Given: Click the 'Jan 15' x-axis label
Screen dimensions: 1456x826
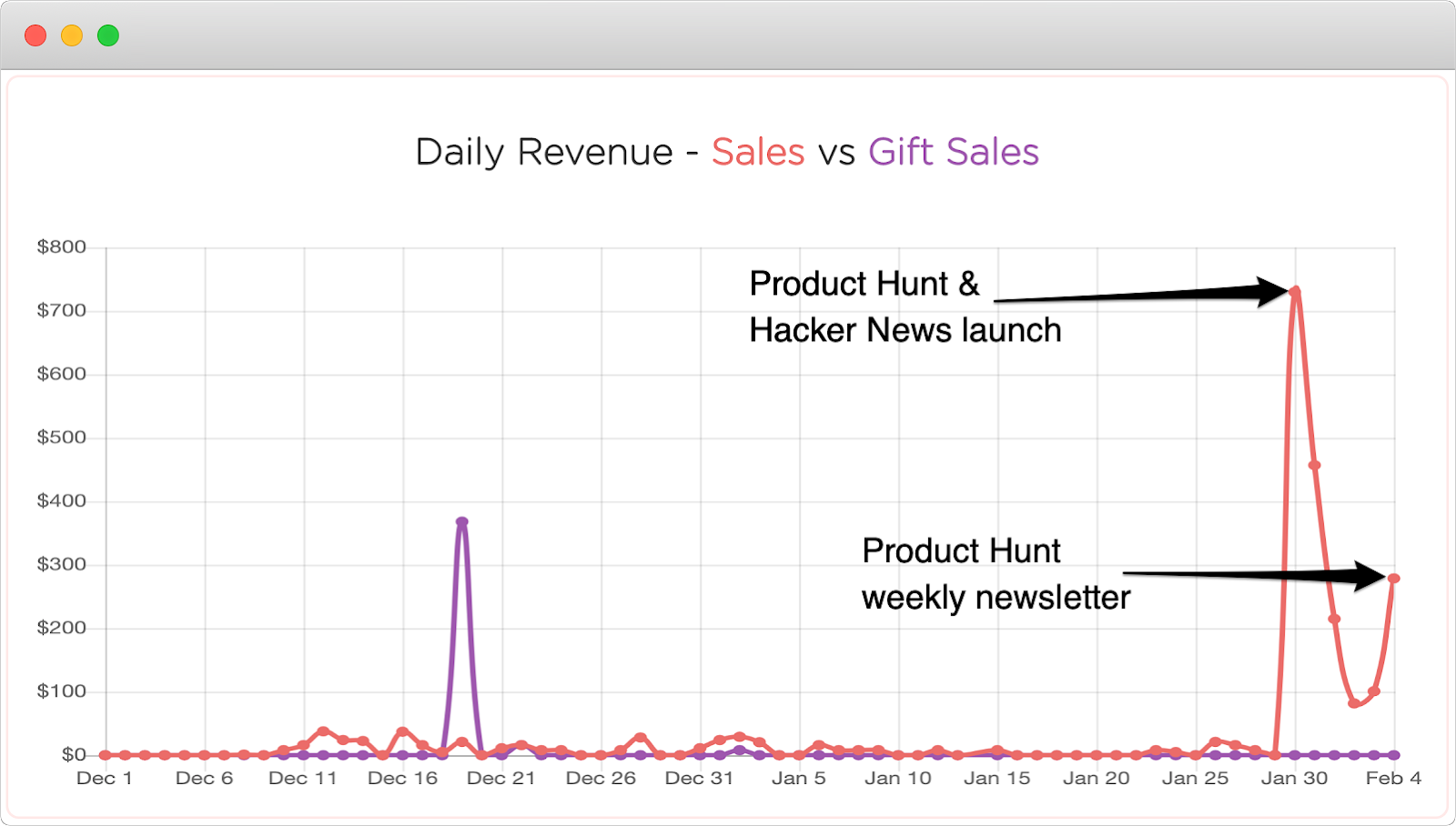Looking at the screenshot, I should [x=997, y=779].
